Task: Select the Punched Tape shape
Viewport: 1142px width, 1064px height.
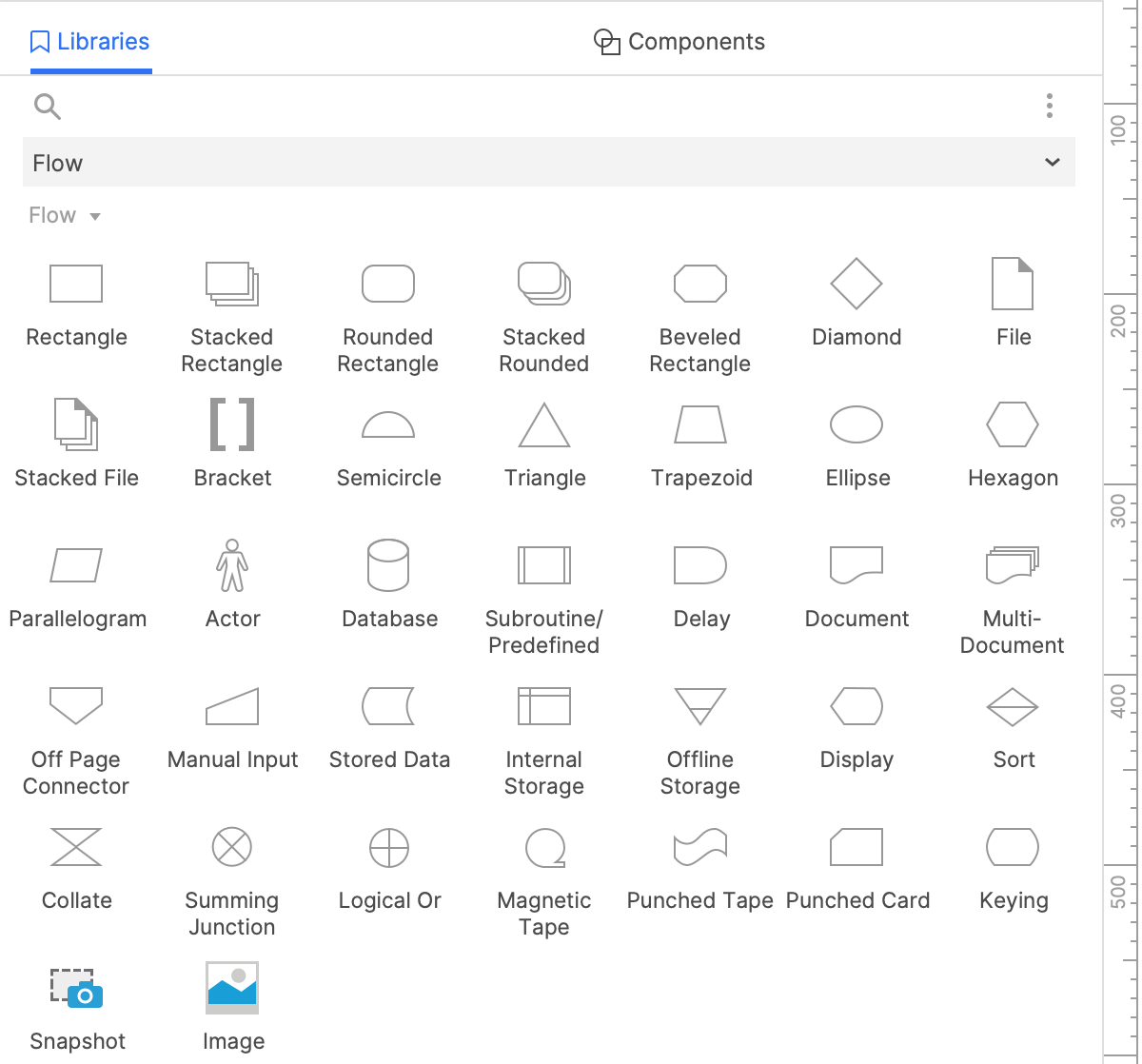Action: [x=700, y=847]
